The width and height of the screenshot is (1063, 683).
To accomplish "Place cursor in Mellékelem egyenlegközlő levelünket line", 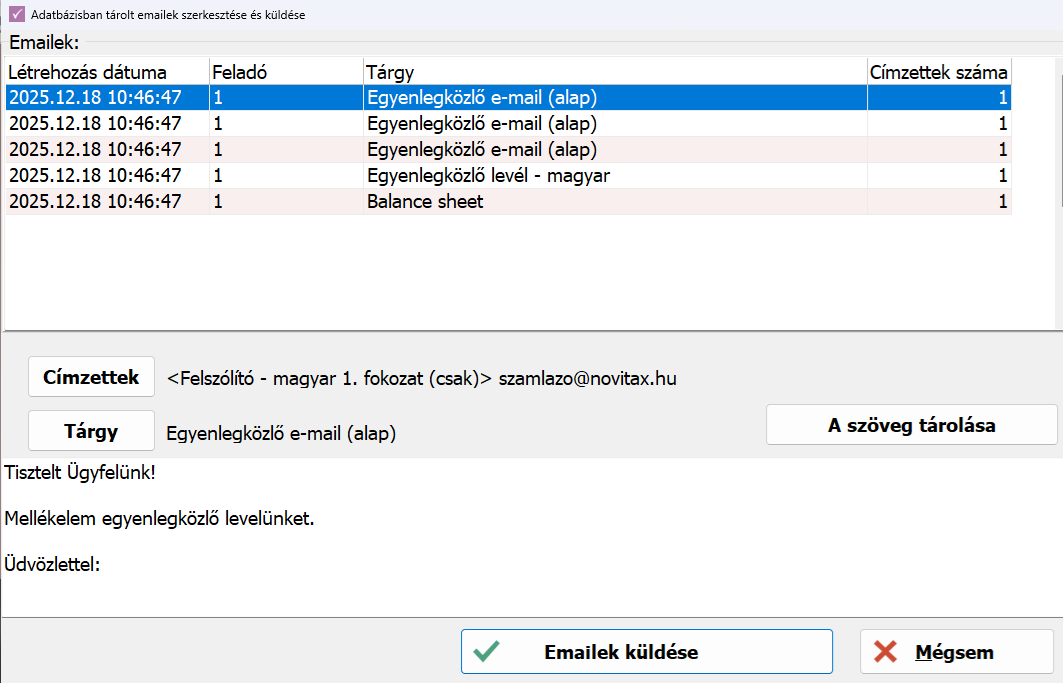I will (x=159, y=519).
